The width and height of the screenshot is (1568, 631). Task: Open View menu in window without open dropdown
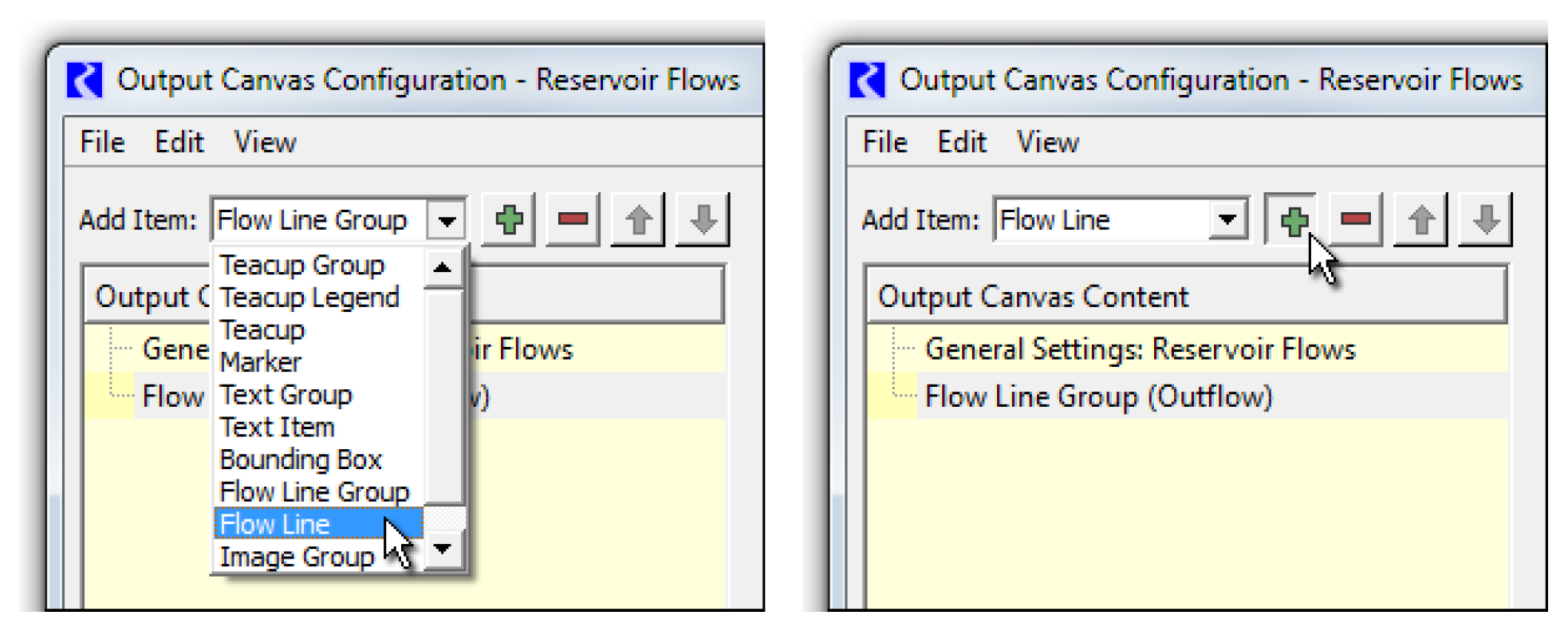tap(1047, 142)
